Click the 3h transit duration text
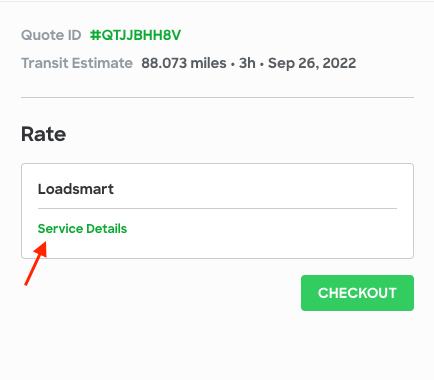 [x=247, y=63]
